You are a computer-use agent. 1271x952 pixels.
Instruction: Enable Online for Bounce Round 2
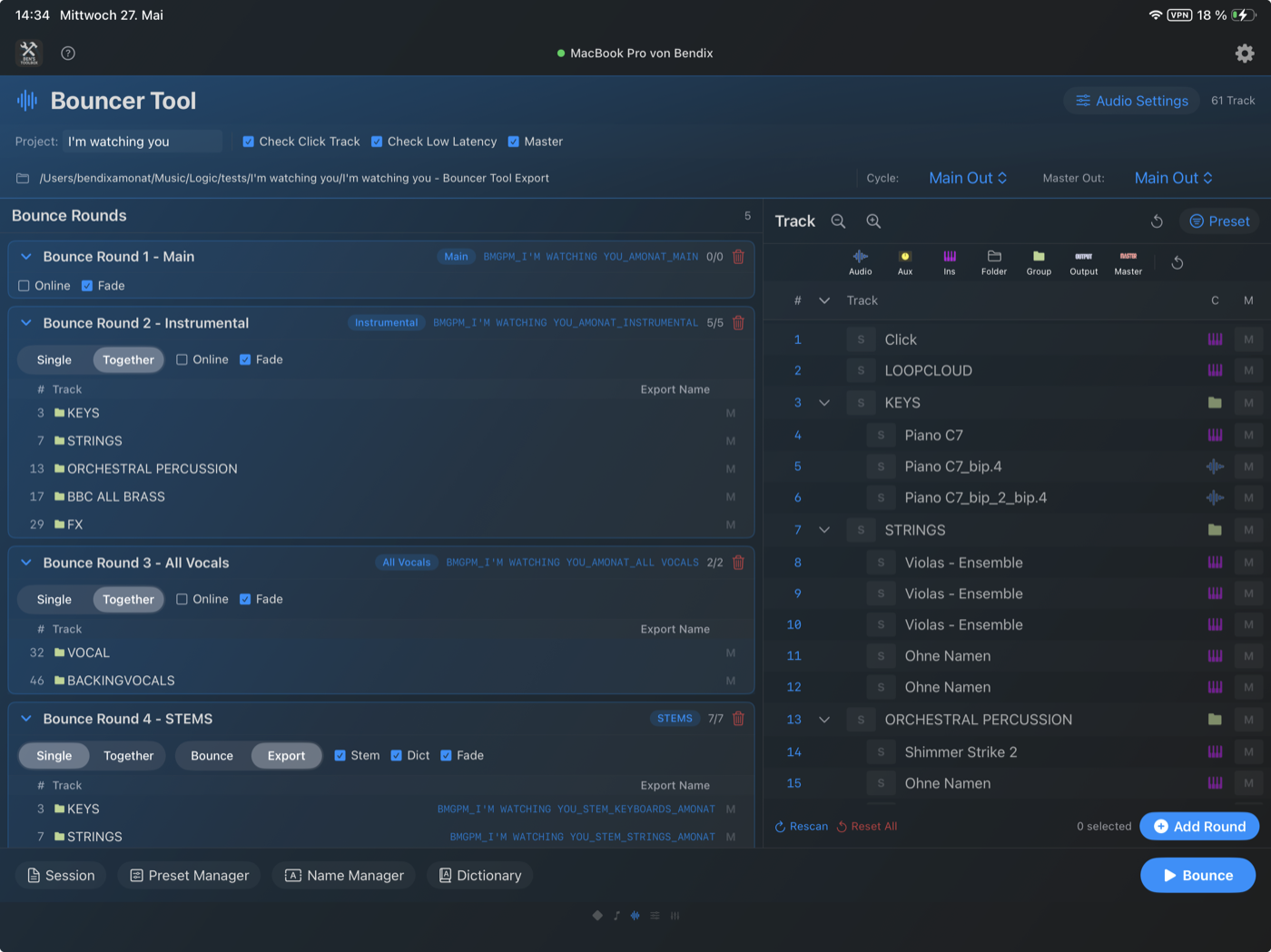(x=182, y=359)
